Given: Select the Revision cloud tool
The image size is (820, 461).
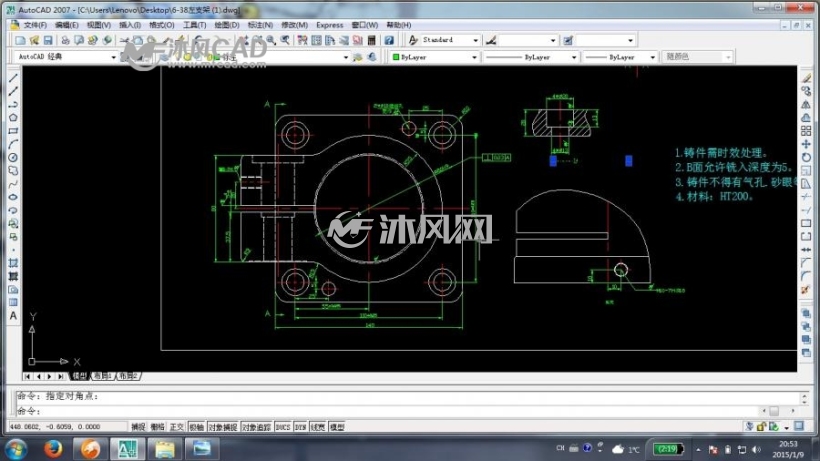Looking at the screenshot, I should click(14, 170).
